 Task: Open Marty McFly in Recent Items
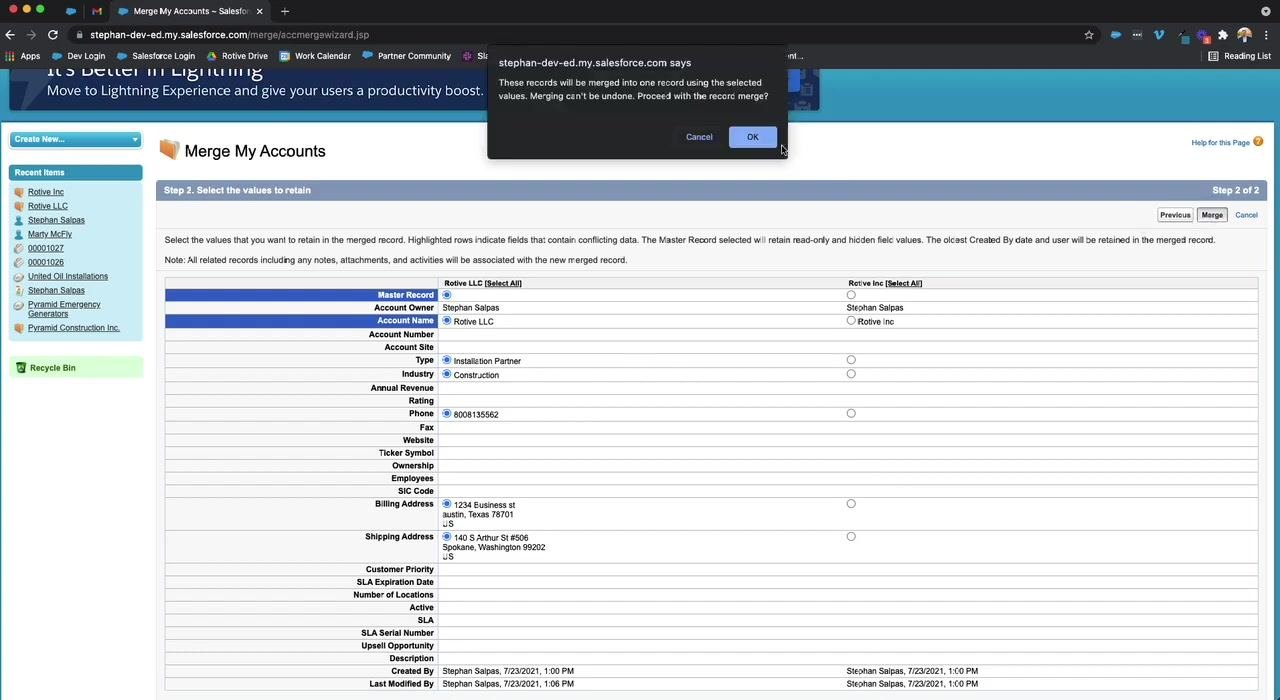tap(50, 234)
